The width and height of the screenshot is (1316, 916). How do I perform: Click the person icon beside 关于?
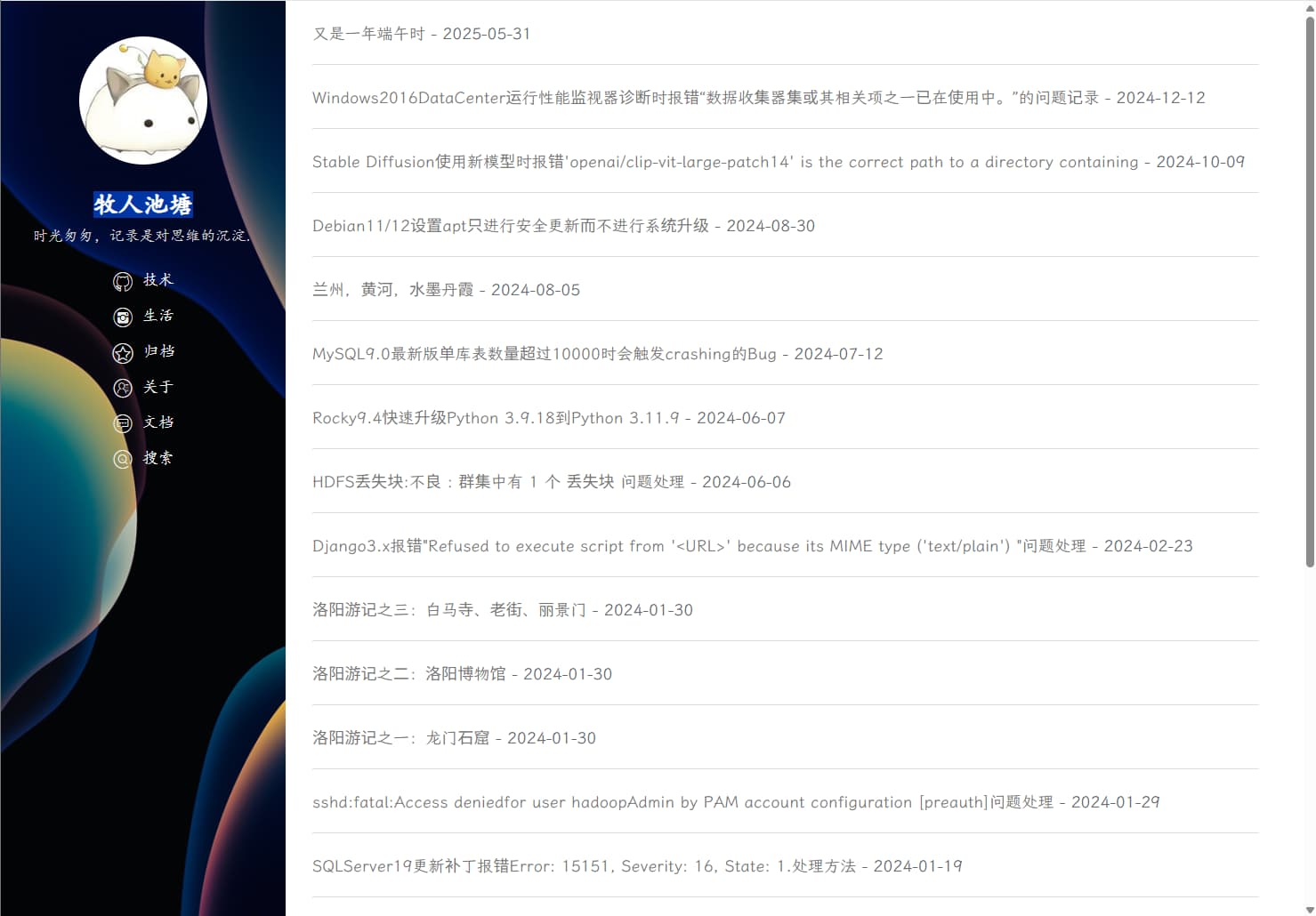123,389
